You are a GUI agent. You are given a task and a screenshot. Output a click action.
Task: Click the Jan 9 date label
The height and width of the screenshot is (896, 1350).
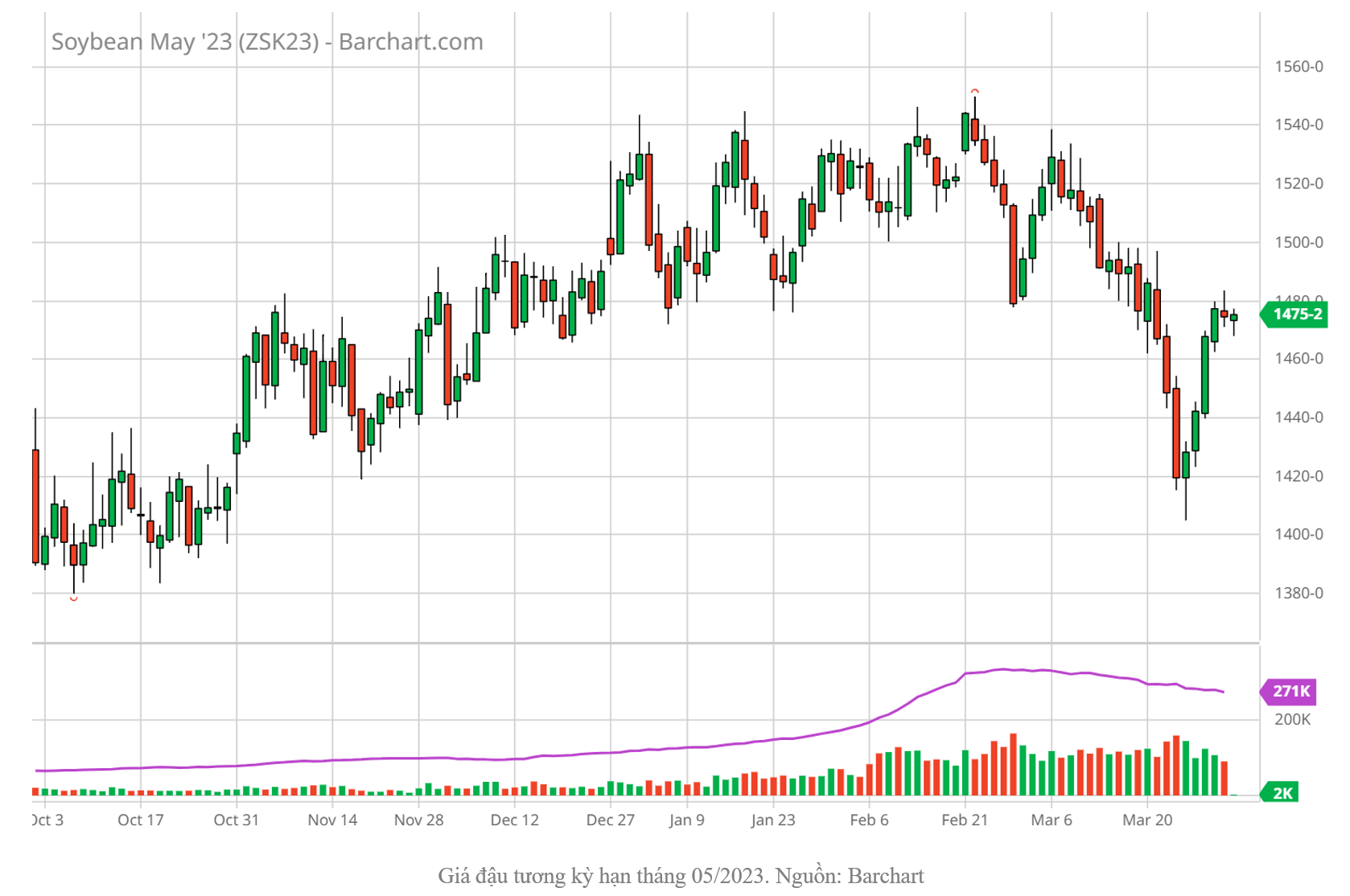tap(687, 820)
